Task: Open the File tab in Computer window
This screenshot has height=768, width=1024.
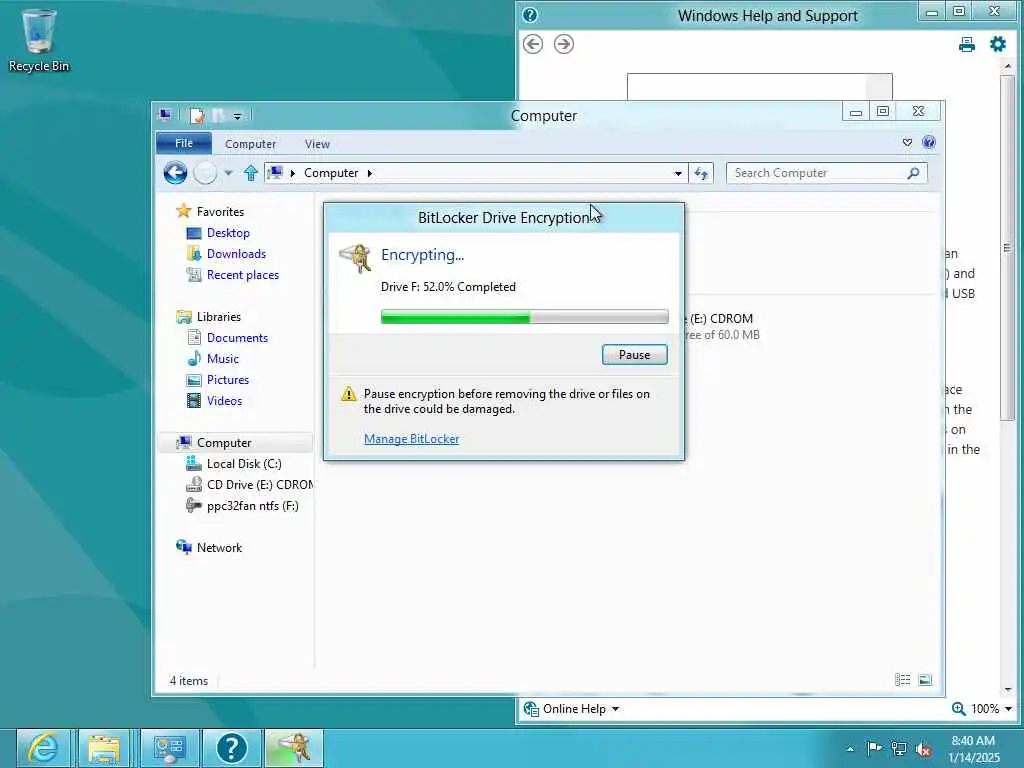Action: pos(184,143)
